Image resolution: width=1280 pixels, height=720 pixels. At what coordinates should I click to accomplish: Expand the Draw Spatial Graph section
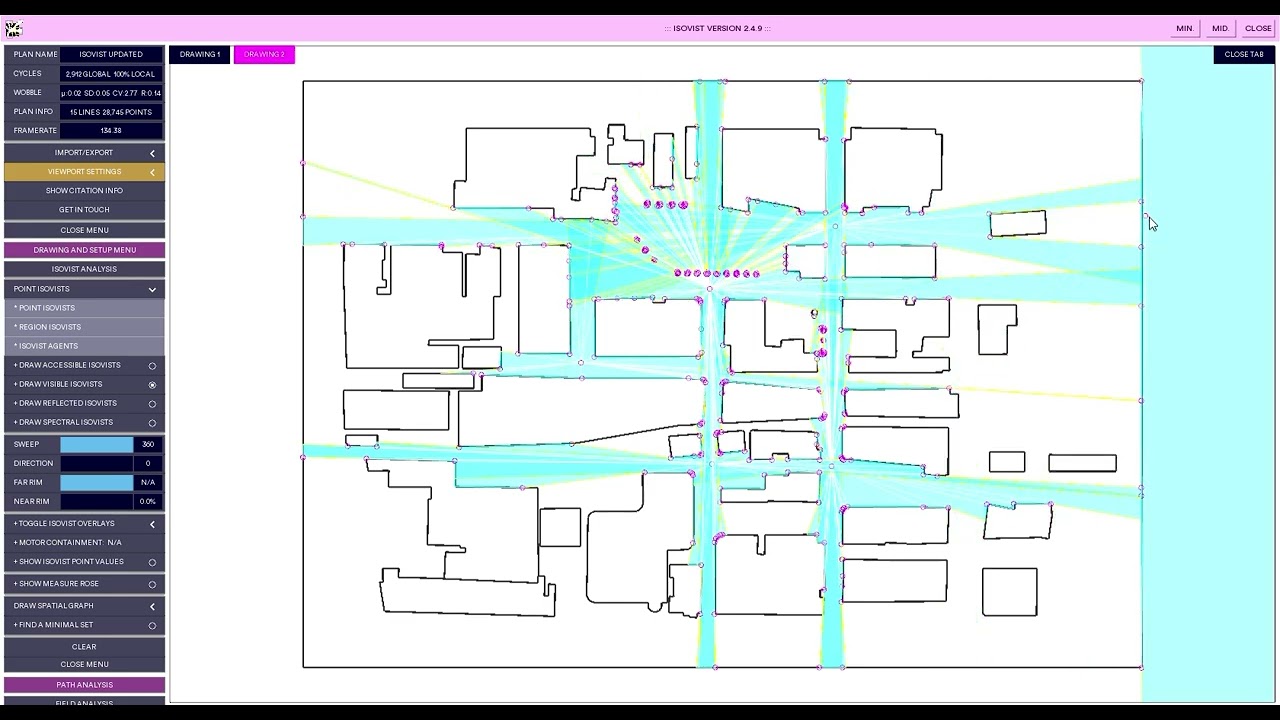(x=84, y=606)
